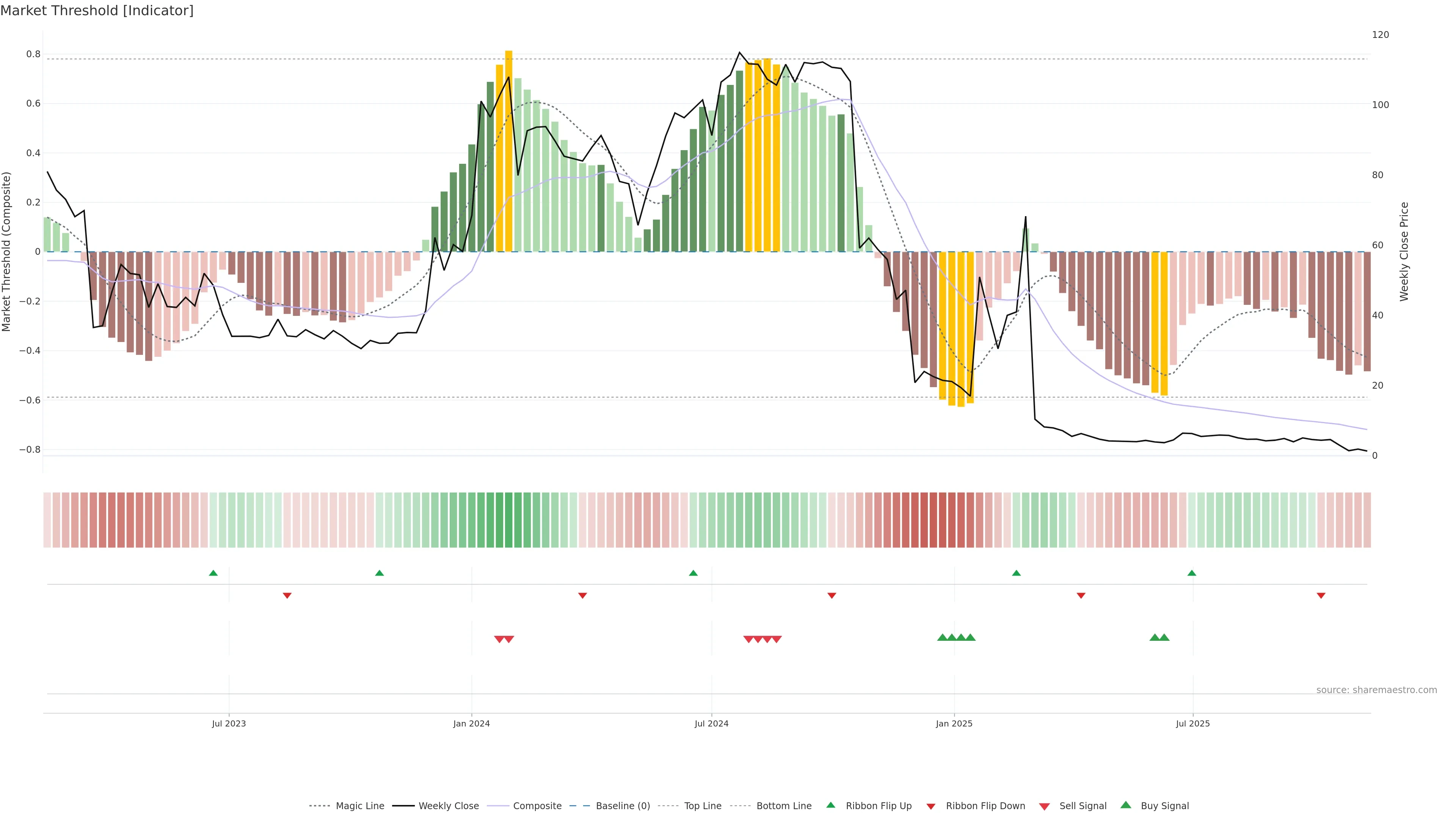Click the Sell Signal legend triangle icon
The image size is (1456, 819).
click(1044, 806)
